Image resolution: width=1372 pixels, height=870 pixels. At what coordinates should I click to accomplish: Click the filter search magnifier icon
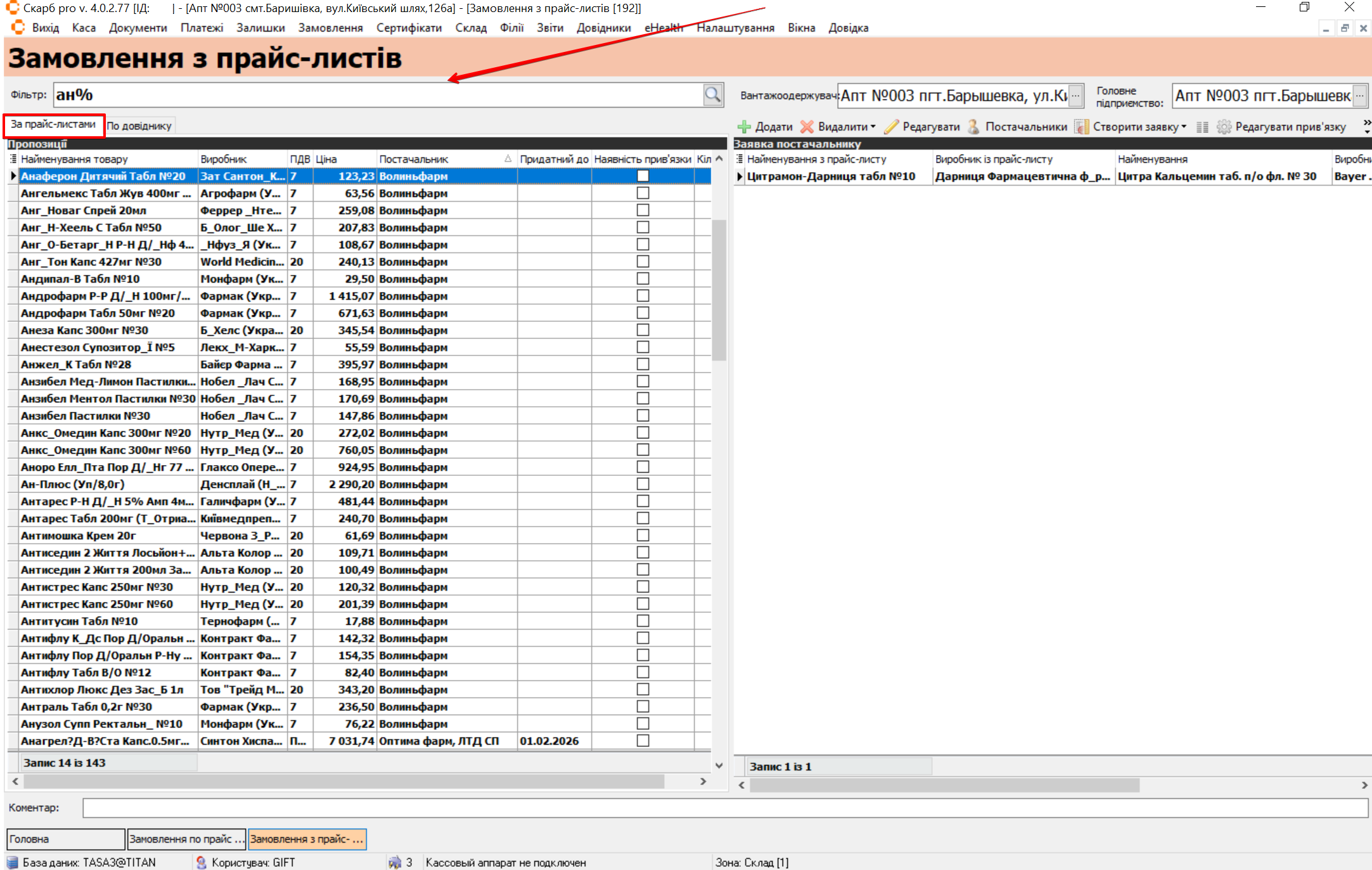tap(712, 95)
